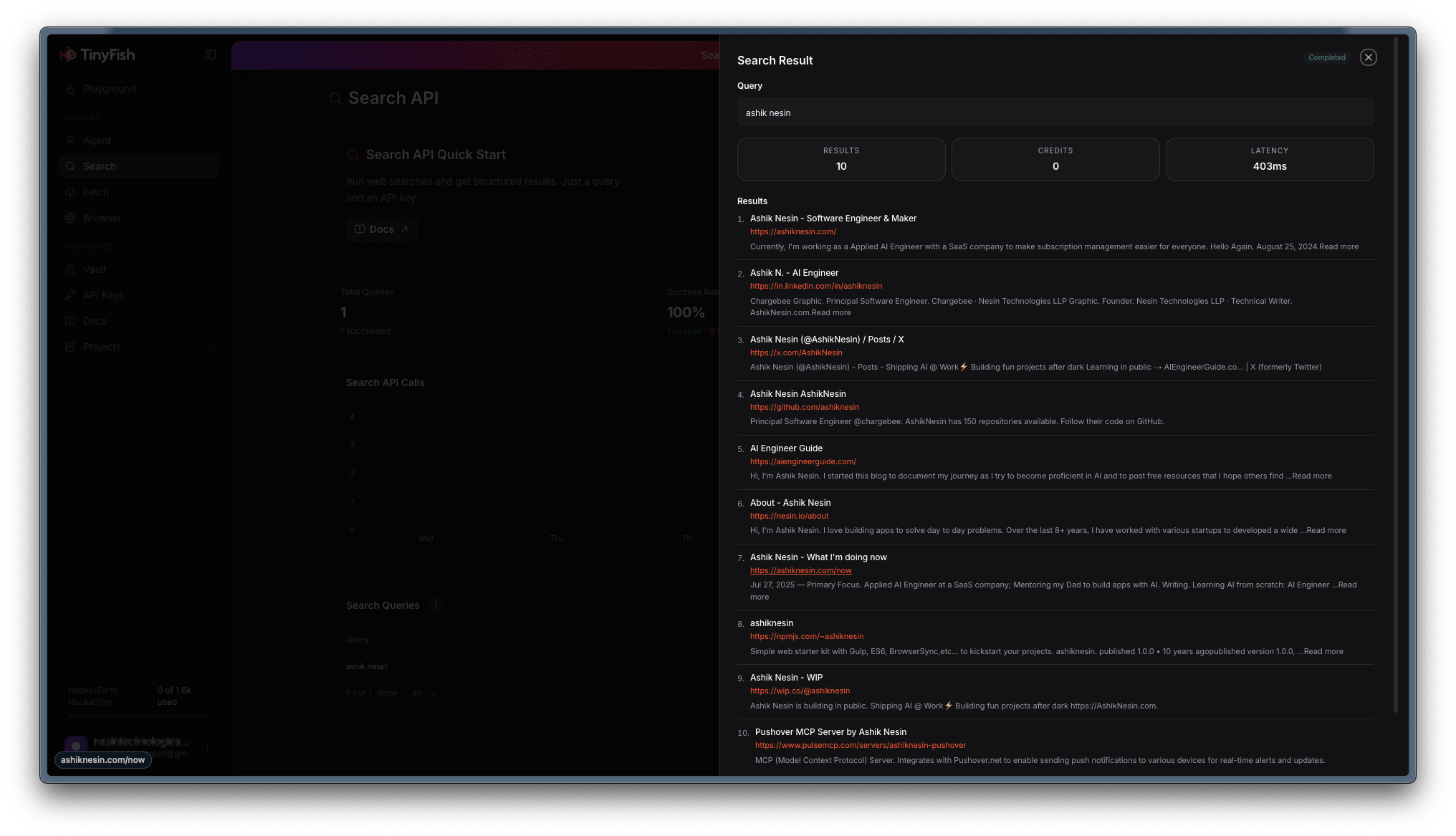Open the aiengineerguide.com link

pyautogui.click(x=803, y=461)
